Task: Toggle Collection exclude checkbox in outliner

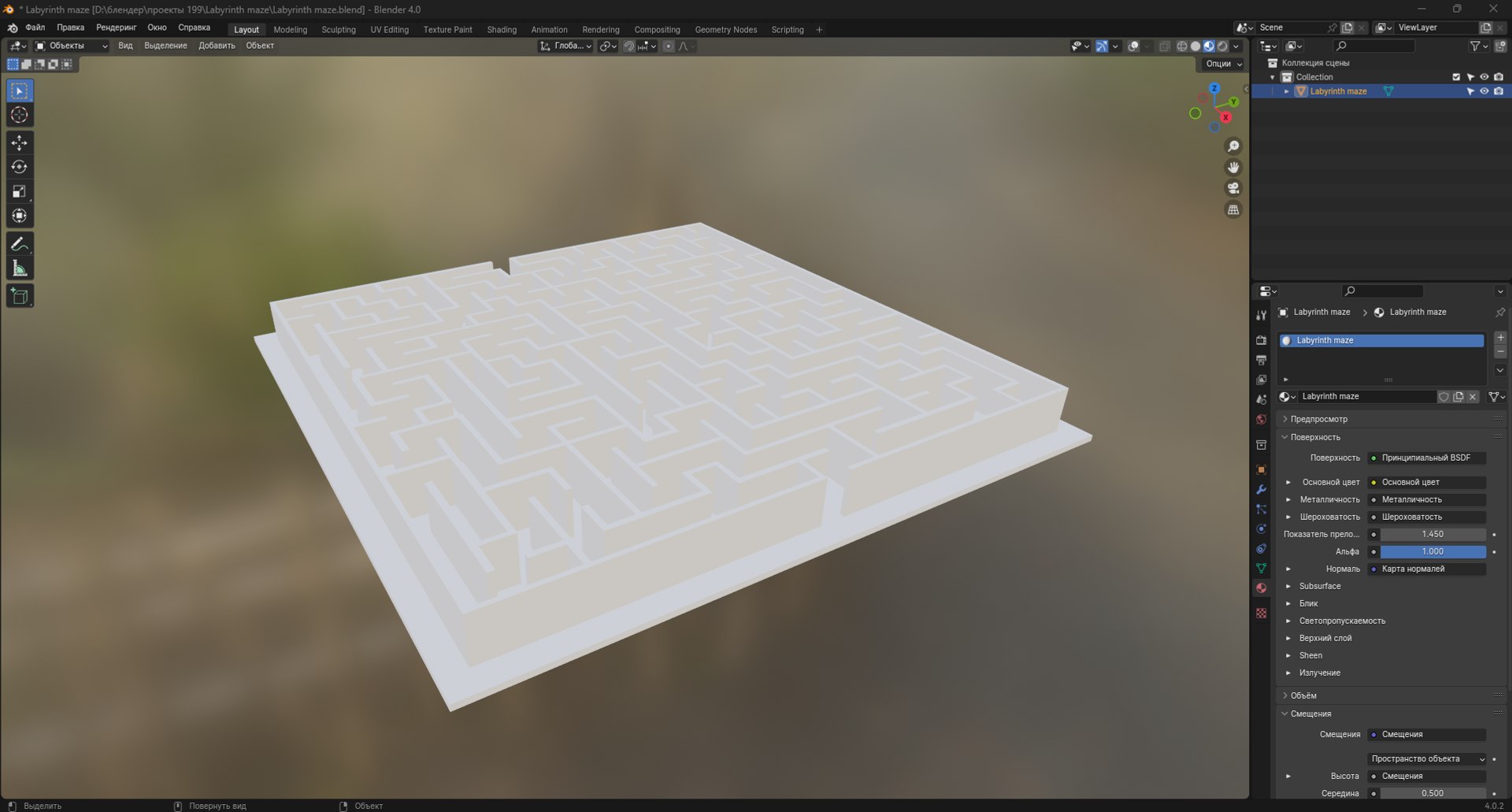Action: (x=1456, y=77)
